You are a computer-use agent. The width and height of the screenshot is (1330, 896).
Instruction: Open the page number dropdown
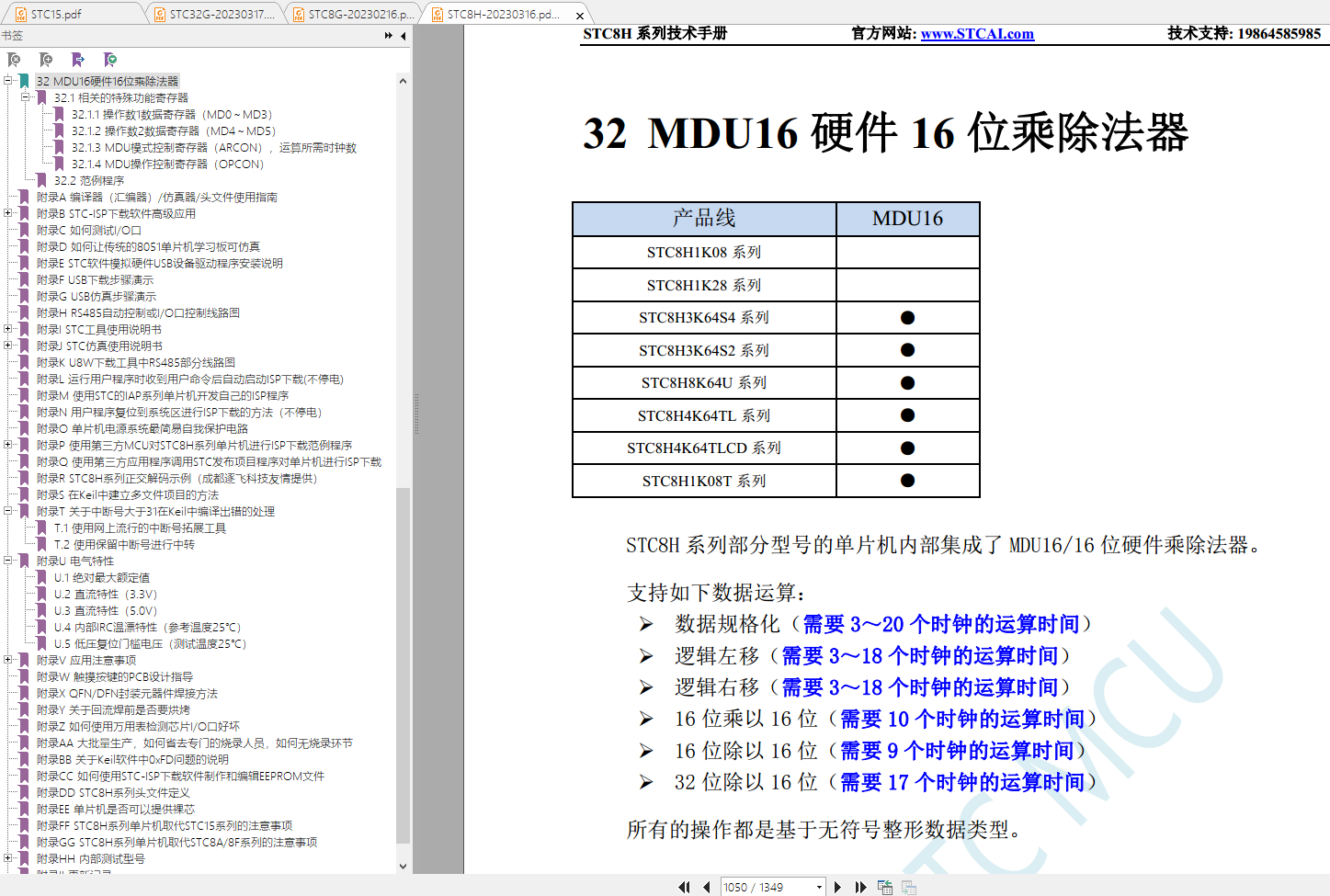tap(819, 887)
